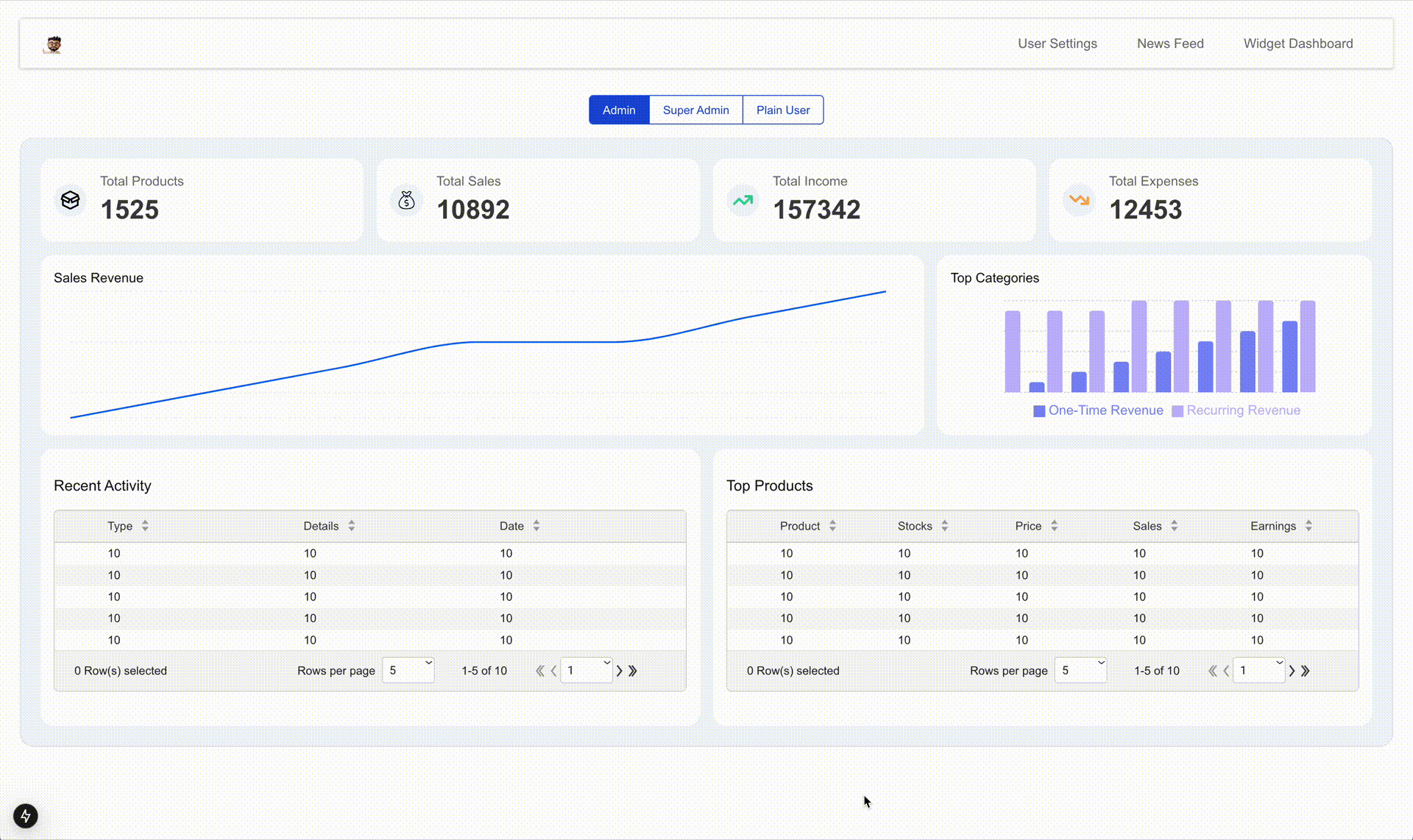Click the Earnings column sort arrow
The height and width of the screenshot is (840, 1413).
[1310, 525]
